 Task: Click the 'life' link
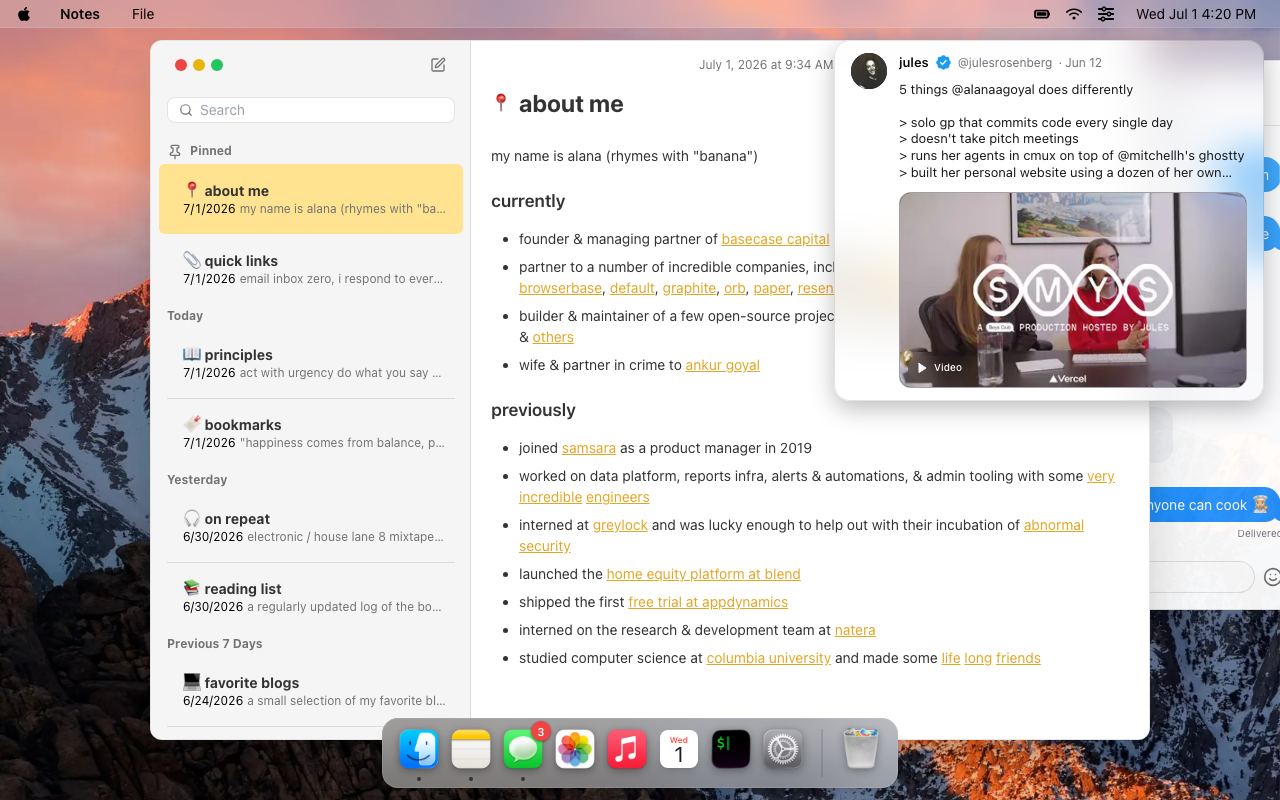[x=951, y=658]
